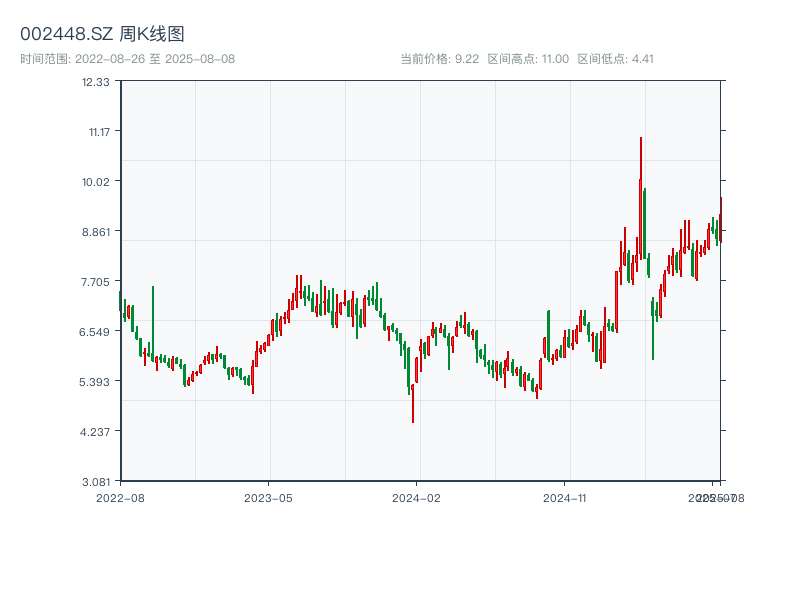
Task: Click the 11.17 y-axis tick label
Action: [97, 131]
